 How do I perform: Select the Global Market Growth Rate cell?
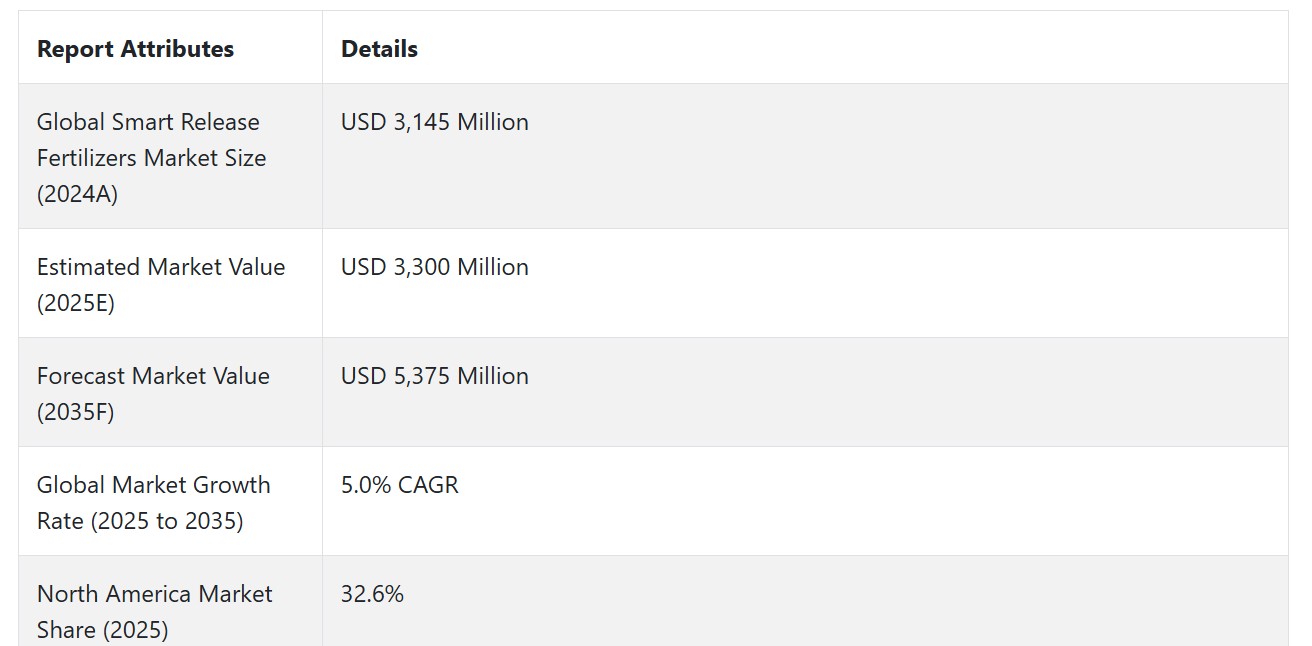[170, 502]
